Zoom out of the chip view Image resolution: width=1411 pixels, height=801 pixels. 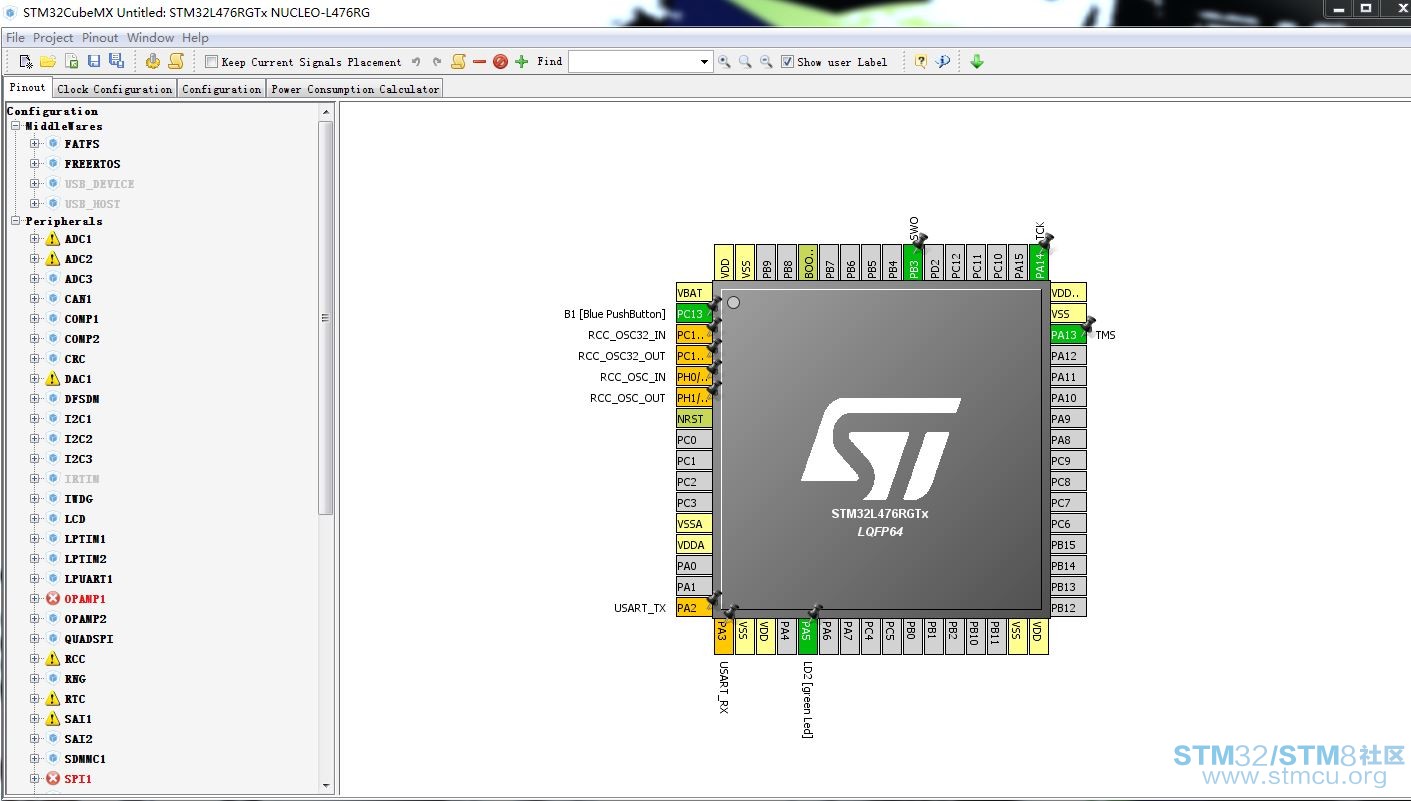click(766, 62)
